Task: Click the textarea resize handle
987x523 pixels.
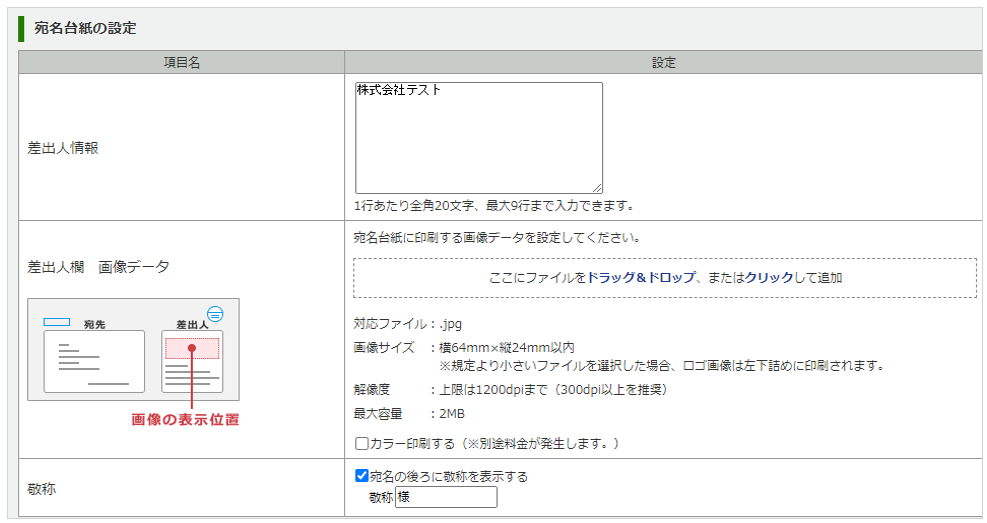Action: coord(597,187)
